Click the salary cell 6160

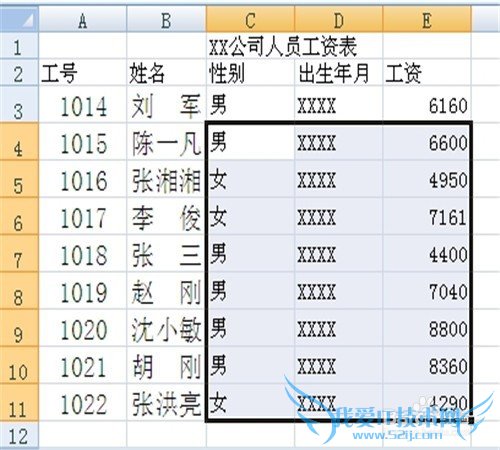tap(427, 104)
